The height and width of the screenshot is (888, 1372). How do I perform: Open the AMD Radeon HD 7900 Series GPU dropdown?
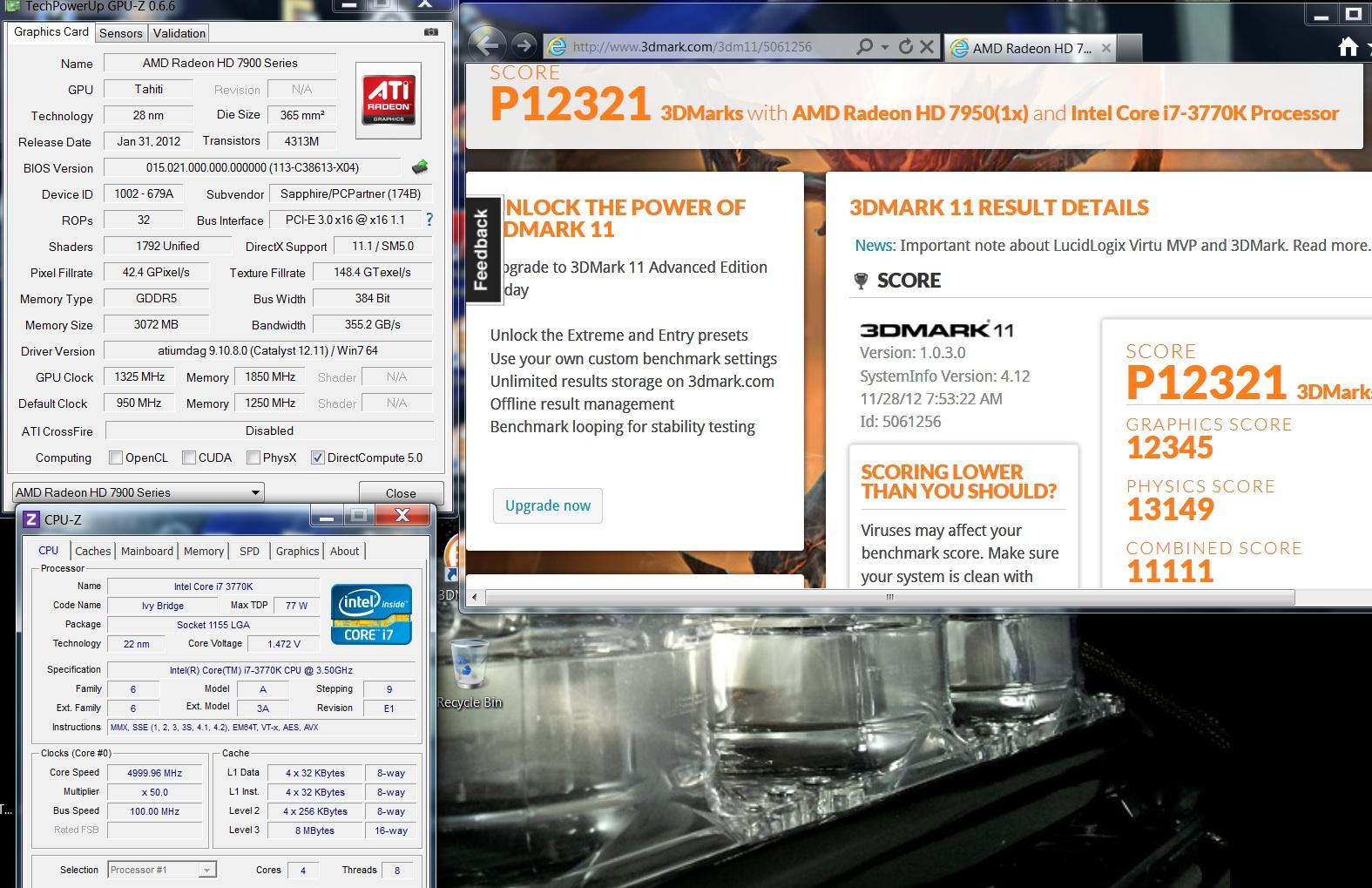(x=138, y=492)
